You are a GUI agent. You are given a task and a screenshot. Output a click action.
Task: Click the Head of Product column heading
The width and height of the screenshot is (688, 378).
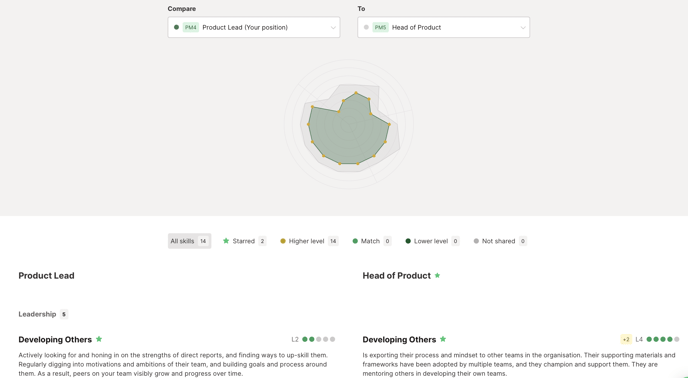tap(397, 276)
